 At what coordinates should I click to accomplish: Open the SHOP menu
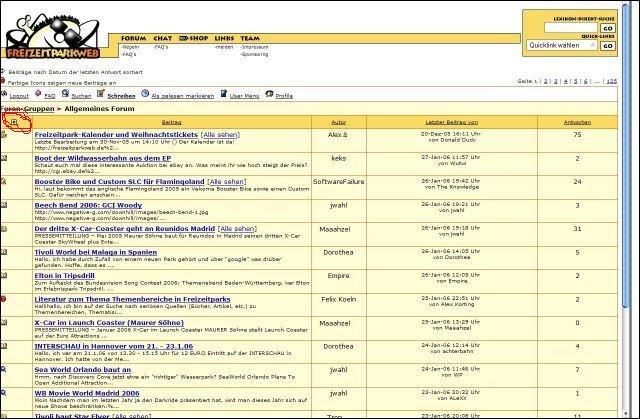(x=194, y=38)
